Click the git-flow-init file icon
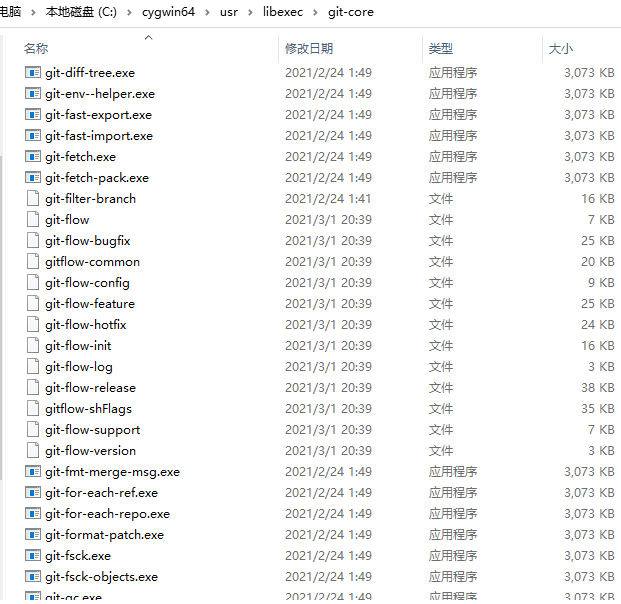The image size is (621, 604). pos(33,346)
